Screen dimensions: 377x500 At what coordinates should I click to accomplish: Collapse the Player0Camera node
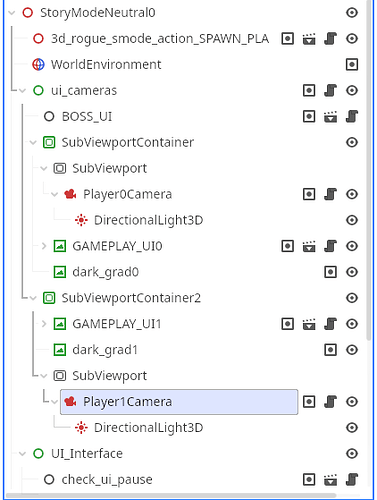tap(55, 194)
